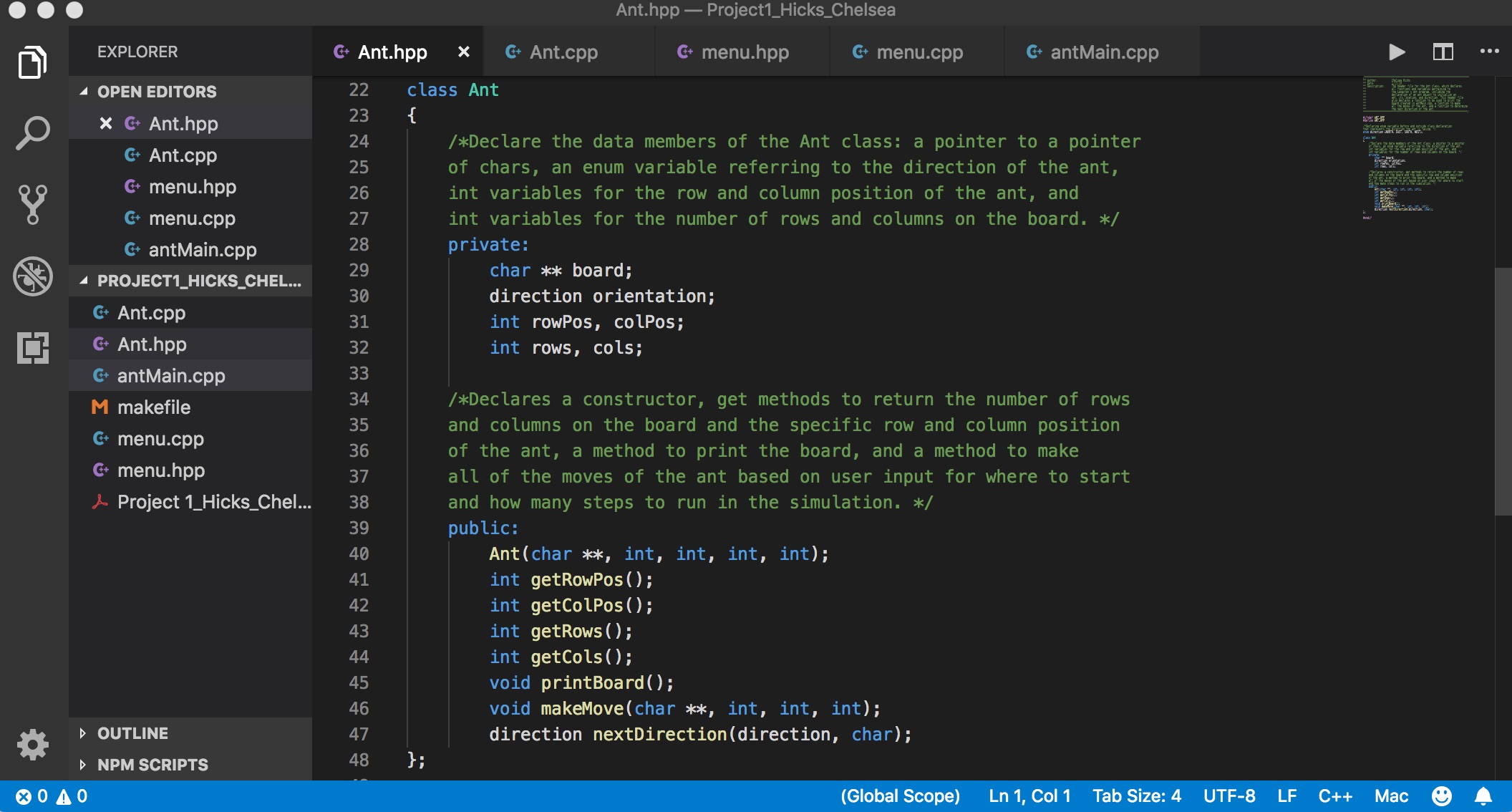Click the Run code play button
This screenshot has height=812, width=1512.
pos(1396,52)
